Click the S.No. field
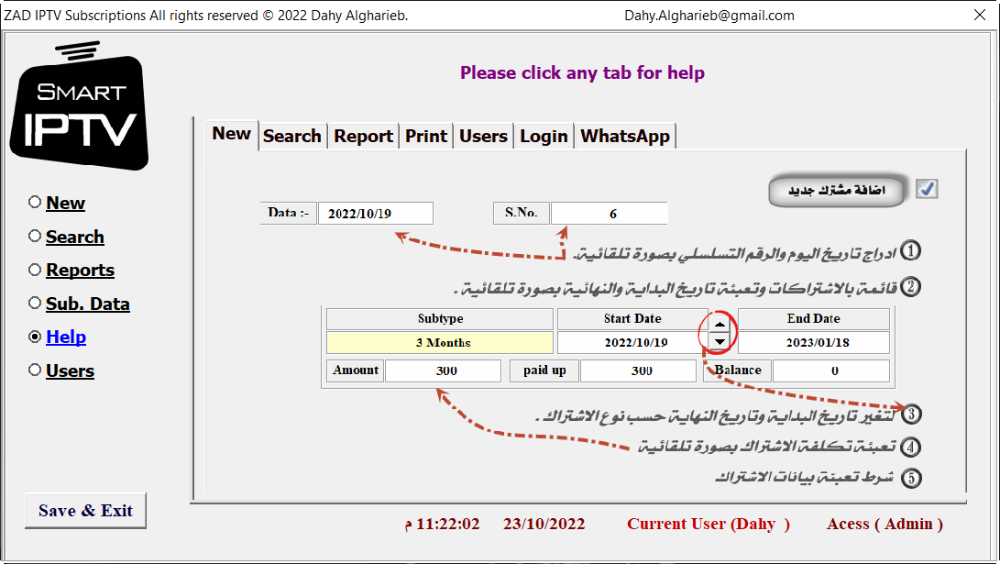 tap(609, 214)
